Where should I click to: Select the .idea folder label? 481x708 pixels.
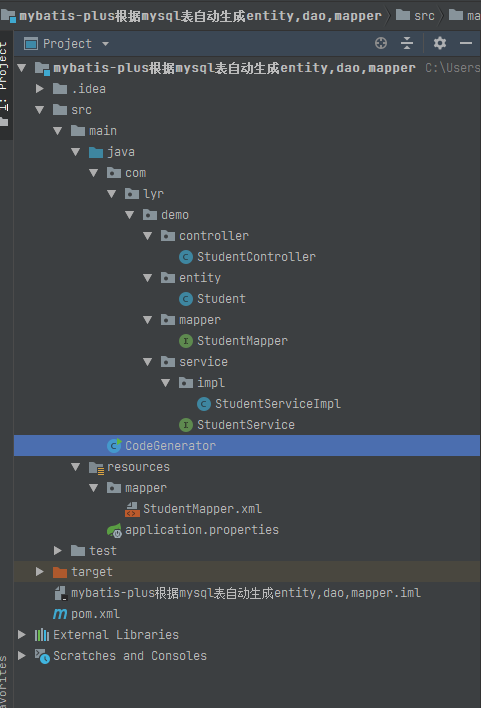pos(89,89)
